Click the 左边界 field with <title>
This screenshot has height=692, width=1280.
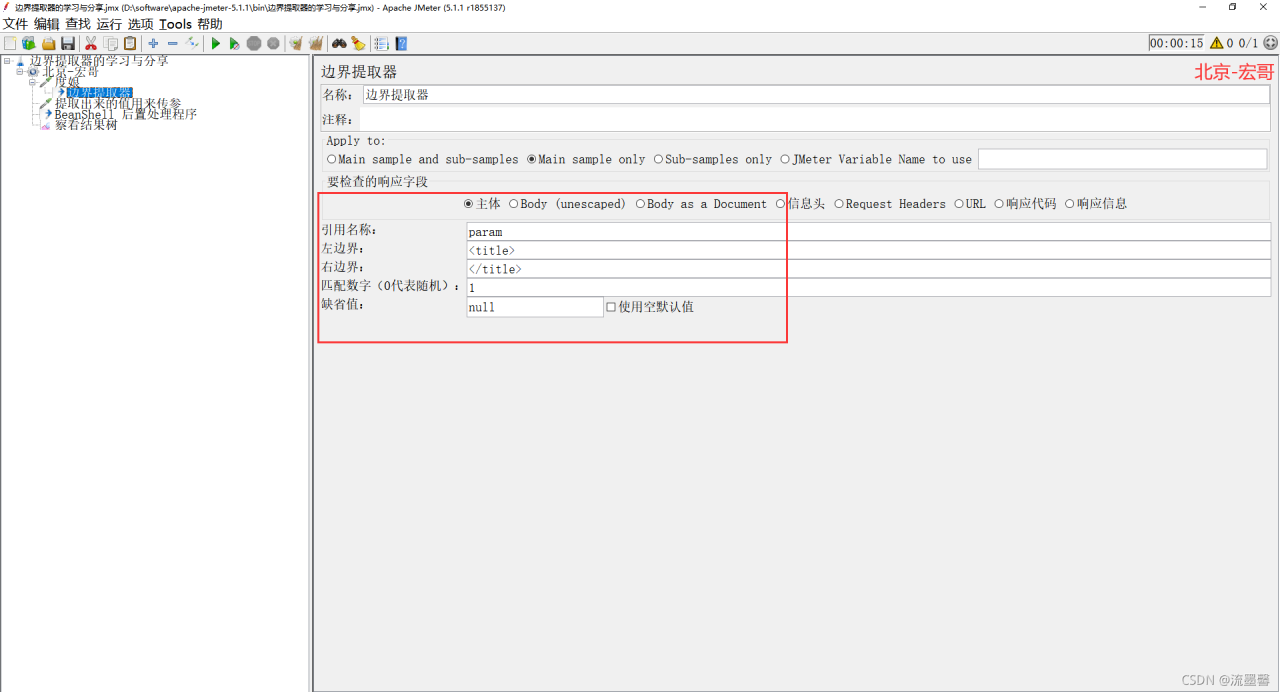click(868, 250)
